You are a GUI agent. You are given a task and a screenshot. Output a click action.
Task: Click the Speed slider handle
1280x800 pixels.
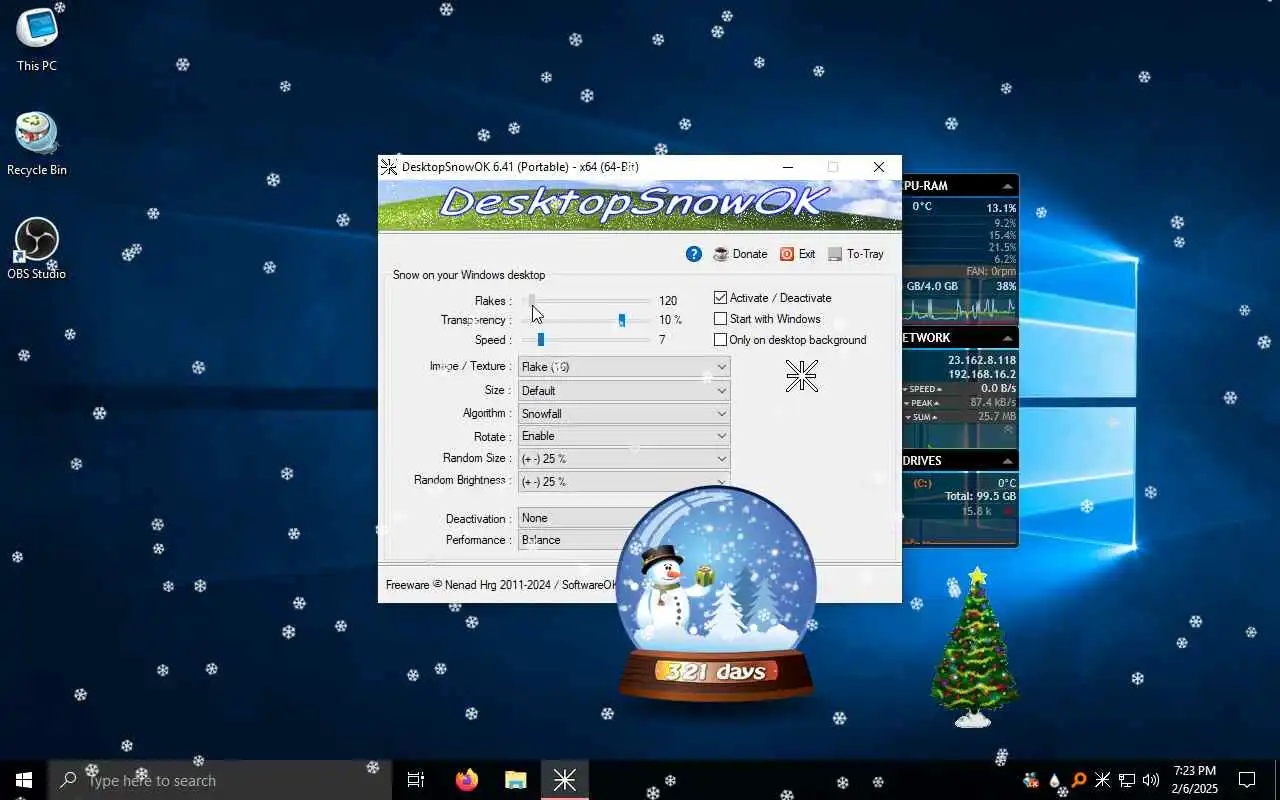[540, 340]
